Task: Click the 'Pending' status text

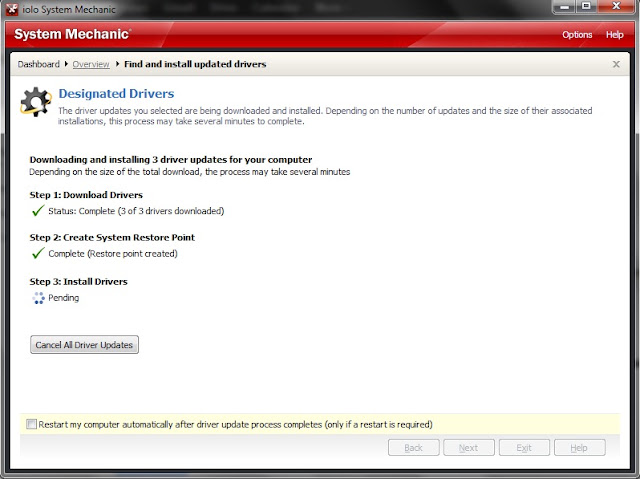Action: click(x=64, y=298)
